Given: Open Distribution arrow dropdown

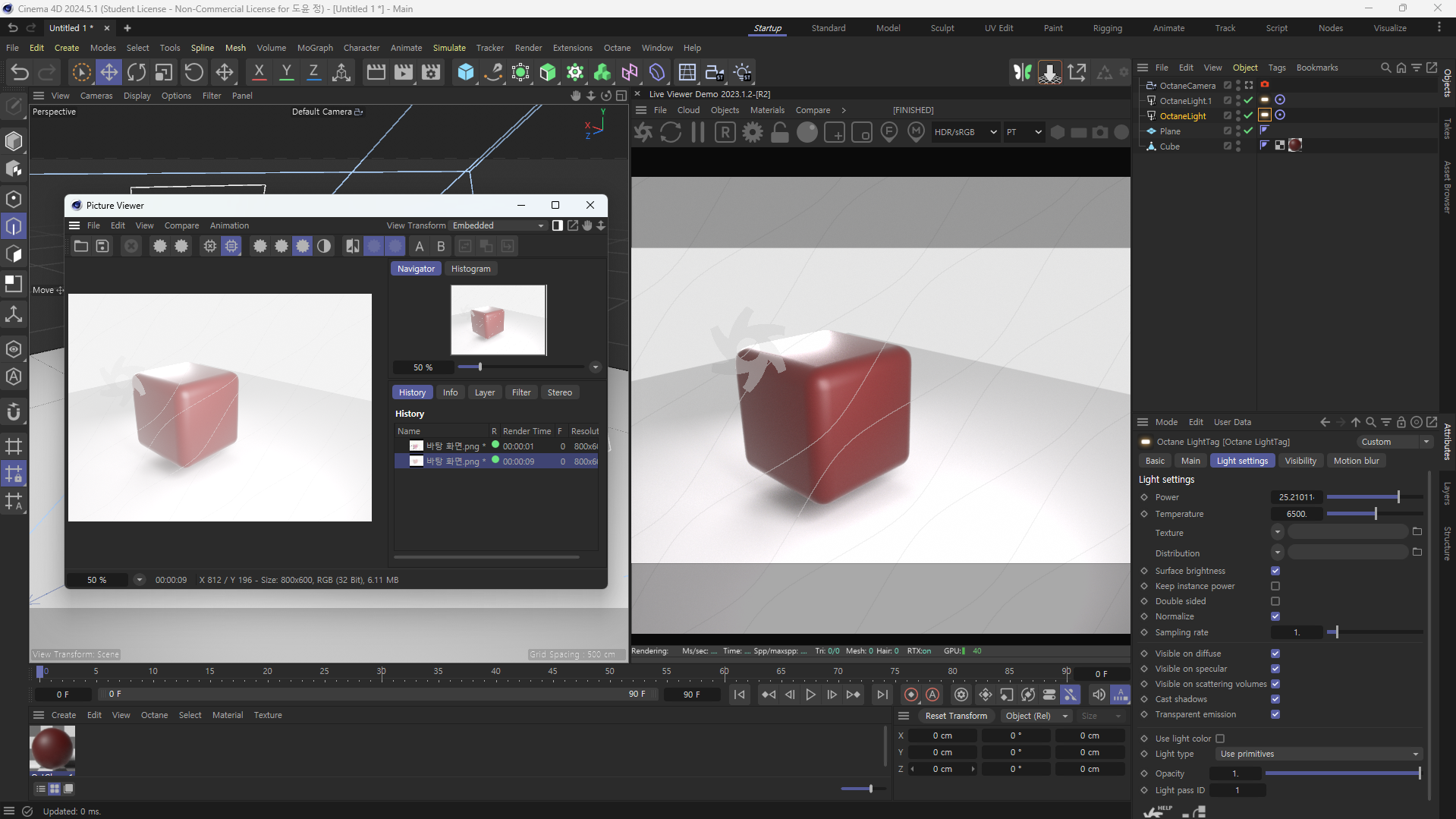Looking at the screenshot, I should coord(1278,553).
